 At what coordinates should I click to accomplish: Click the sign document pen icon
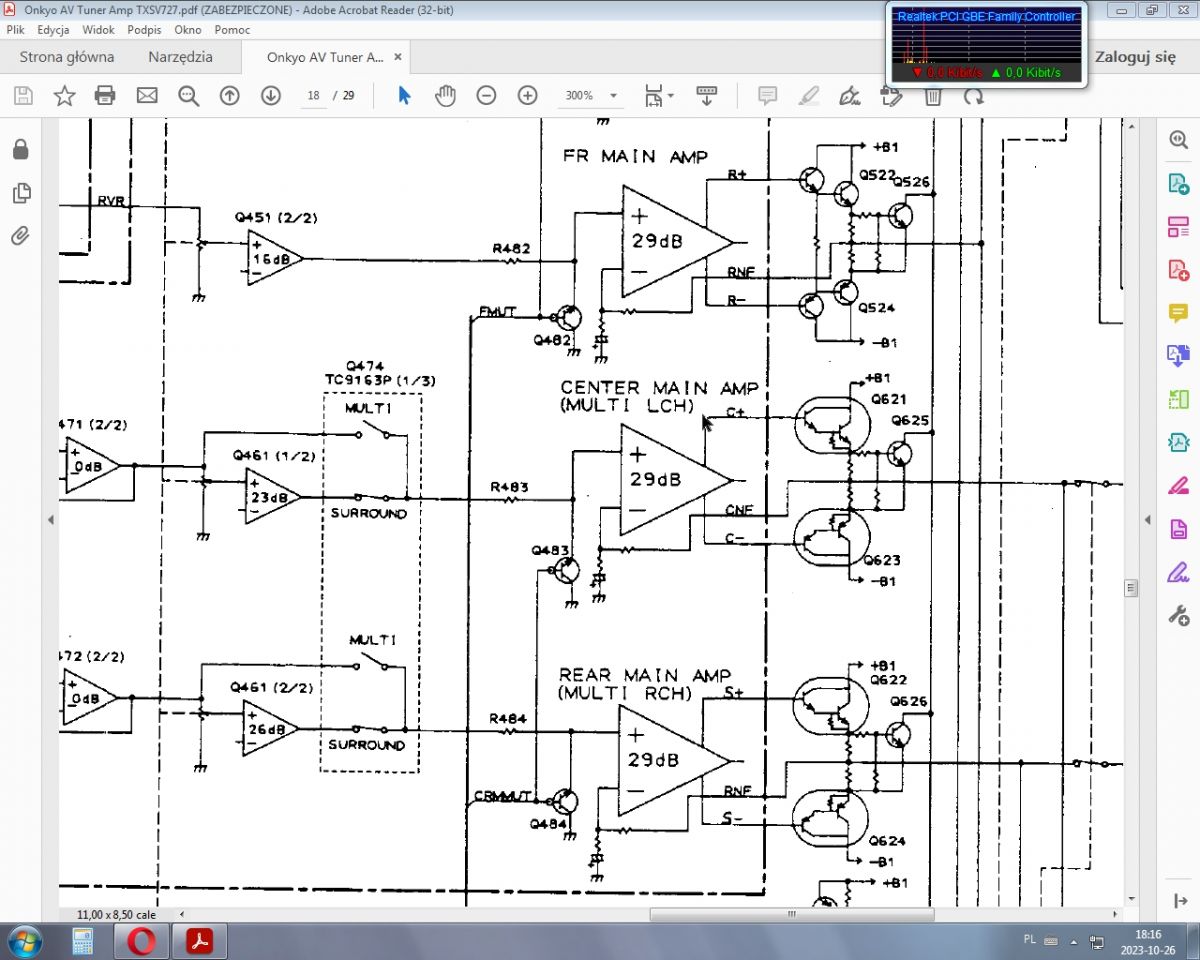(849, 95)
